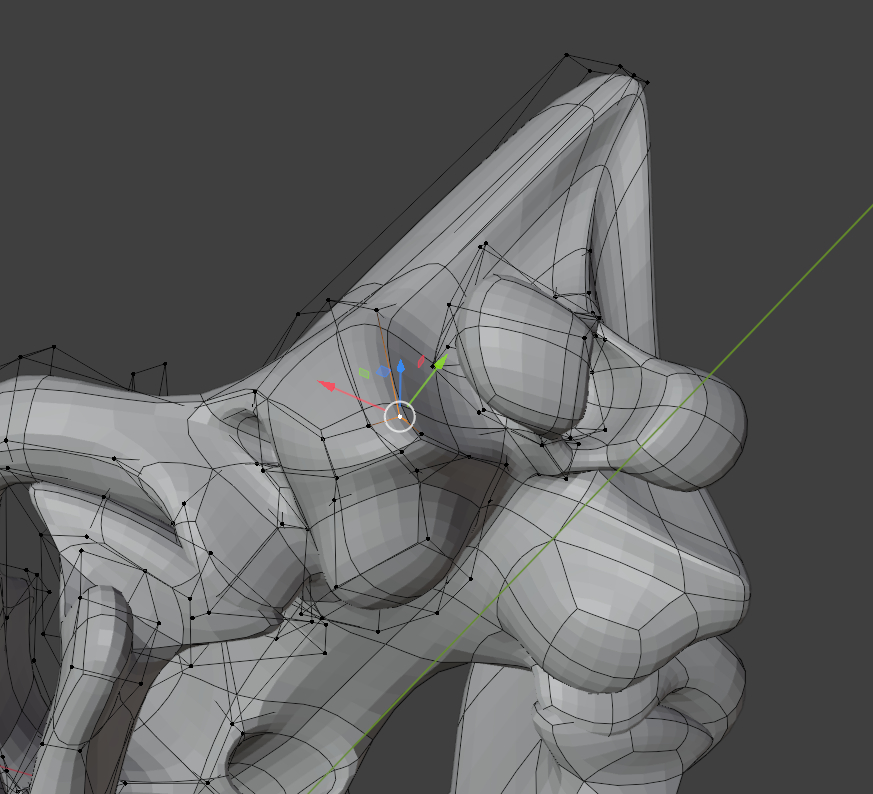This screenshot has width=873, height=794.
Task: Click the small green plane handle on gizmo
Action: click(365, 373)
